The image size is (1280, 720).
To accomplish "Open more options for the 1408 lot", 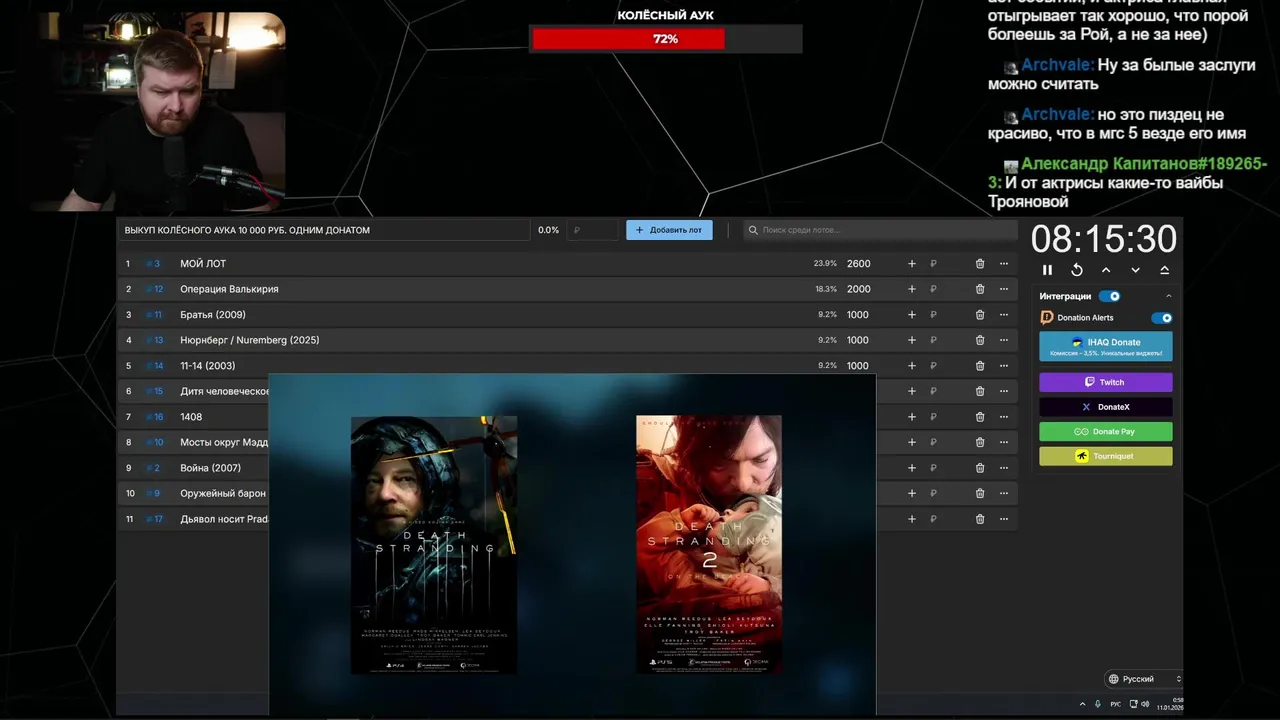I will (1004, 417).
